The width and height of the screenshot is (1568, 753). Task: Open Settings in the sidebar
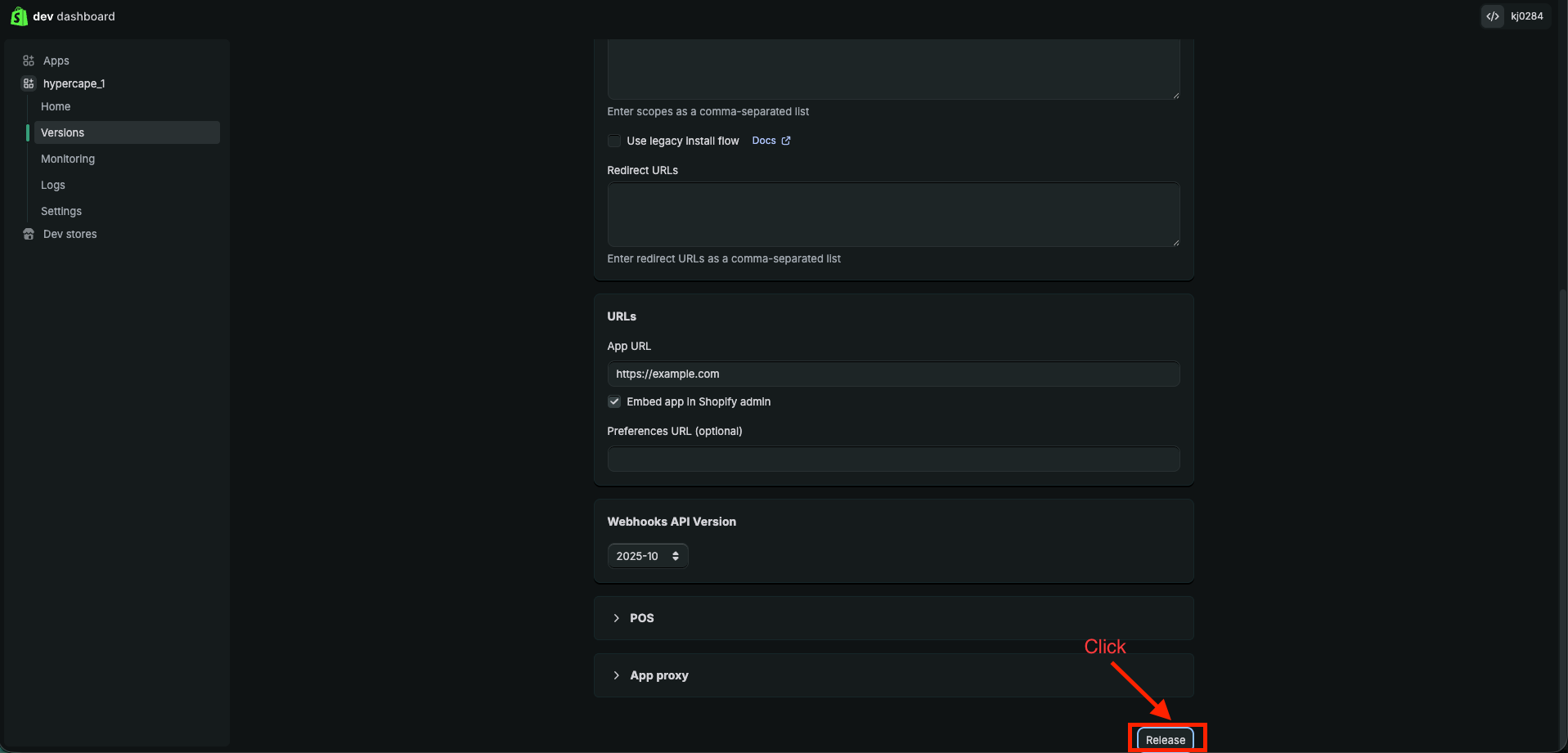point(61,211)
